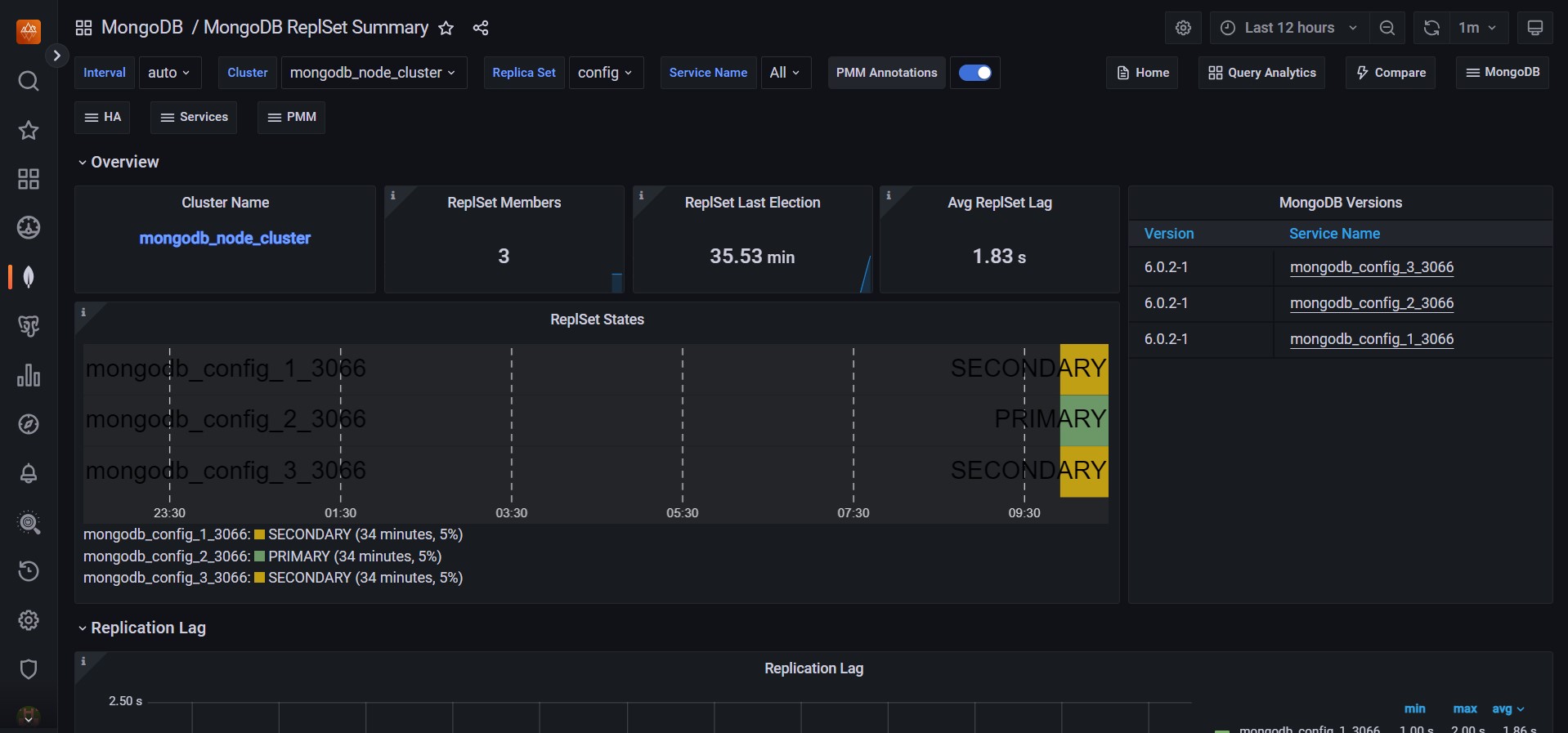
Task: Open the Alerting bell icon in sidebar
Action: [x=29, y=473]
